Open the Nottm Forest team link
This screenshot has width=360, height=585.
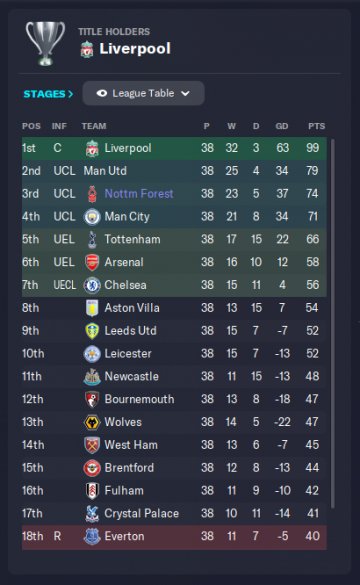pyautogui.click(x=139, y=194)
